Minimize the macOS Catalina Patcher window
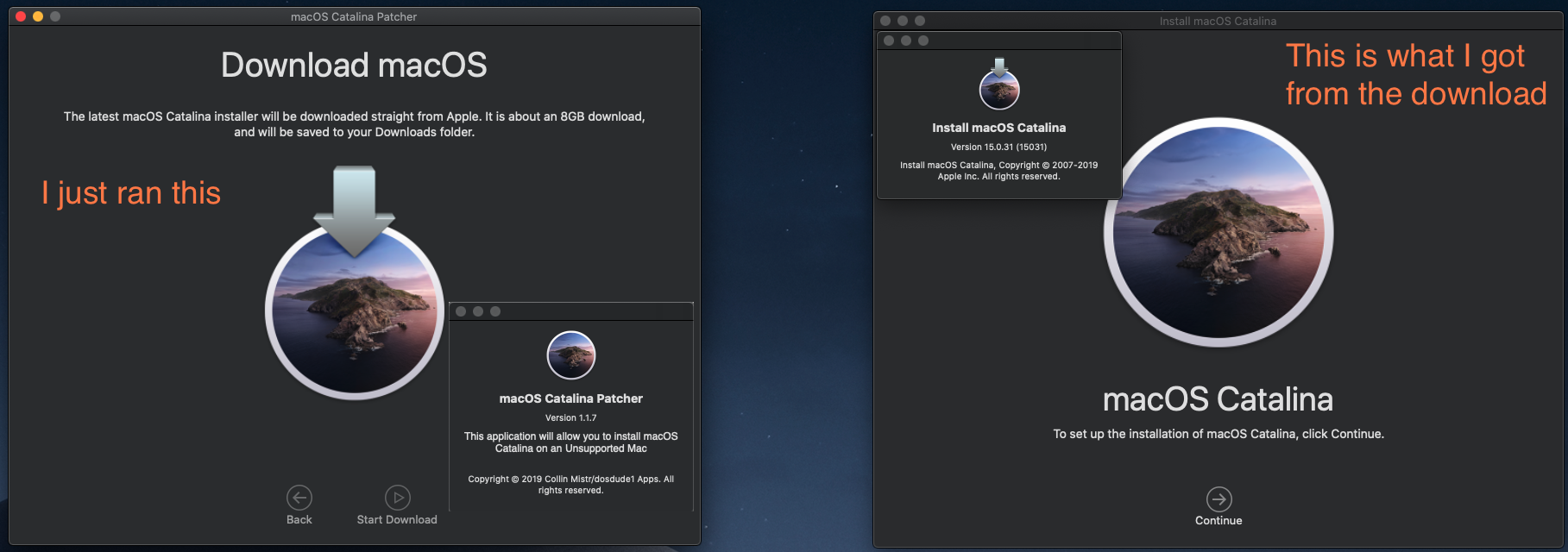Screen dimensions: 1568x552 (38, 16)
